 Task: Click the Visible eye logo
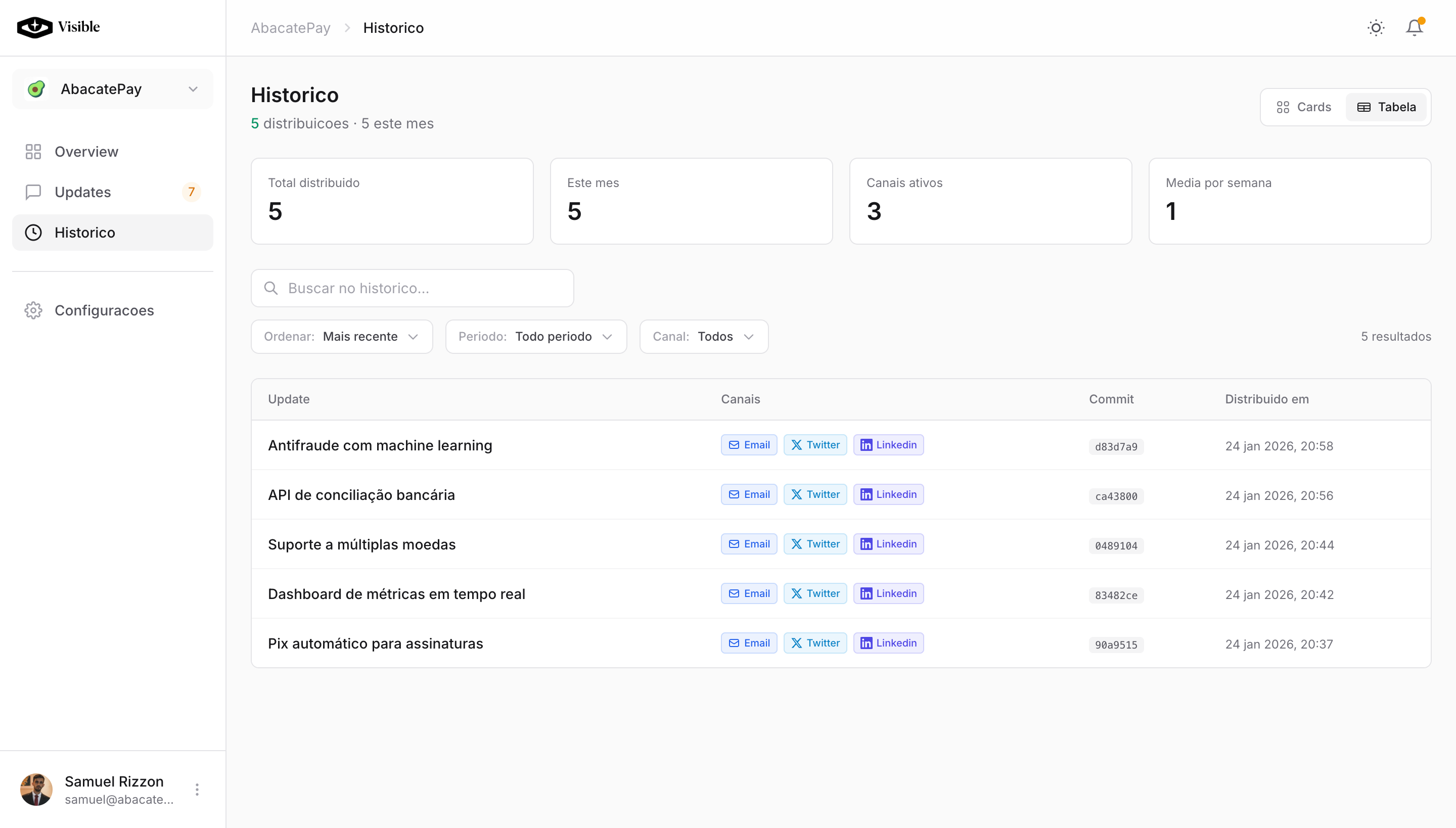pyautogui.click(x=35, y=27)
